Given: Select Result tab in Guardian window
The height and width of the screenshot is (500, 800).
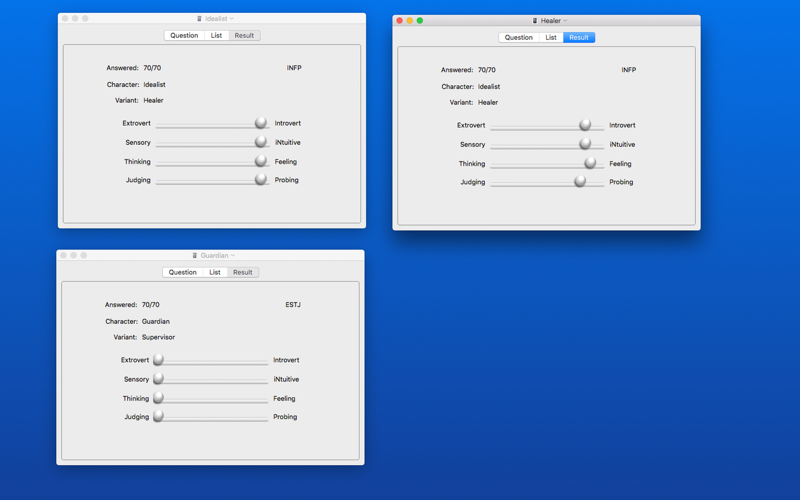Looking at the screenshot, I should [243, 272].
